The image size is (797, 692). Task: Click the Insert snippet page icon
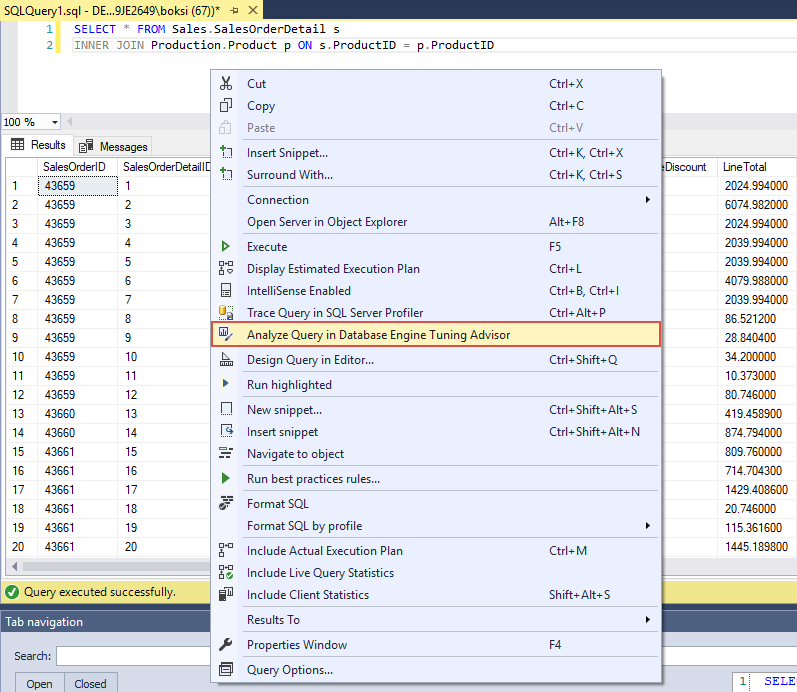[226, 431]
